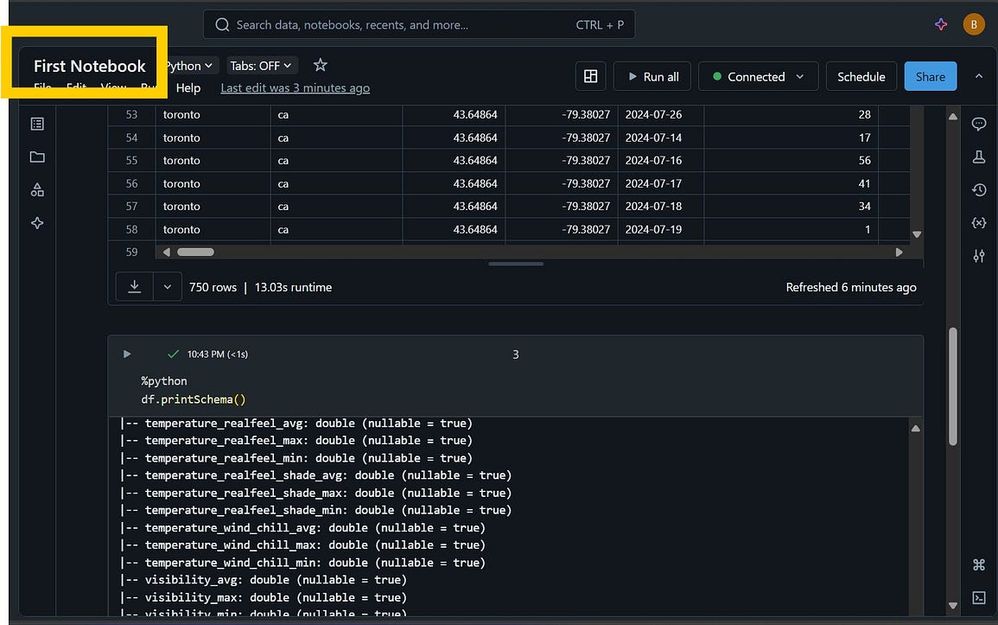998x625 pixels.
Task: Open the comments panel in right sidebar
Action: coord(979,124)
